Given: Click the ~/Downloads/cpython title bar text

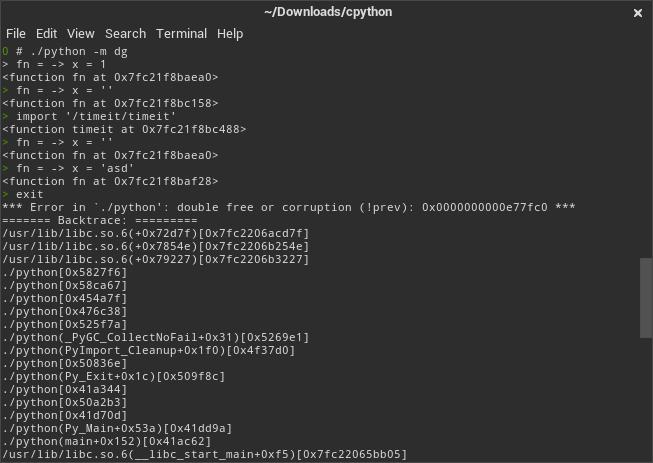Looking at the screenshot, I should tap(327, 12).
